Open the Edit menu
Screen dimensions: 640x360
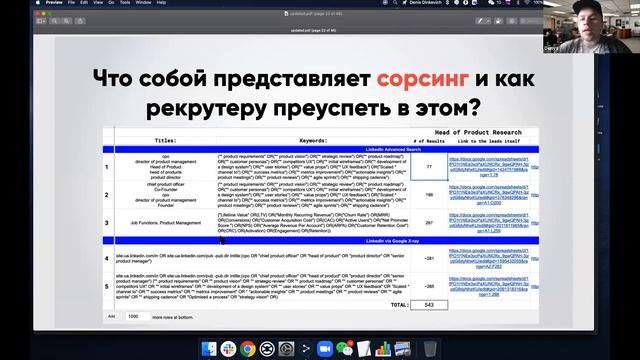pyautogui.click(x=84, y=2)
